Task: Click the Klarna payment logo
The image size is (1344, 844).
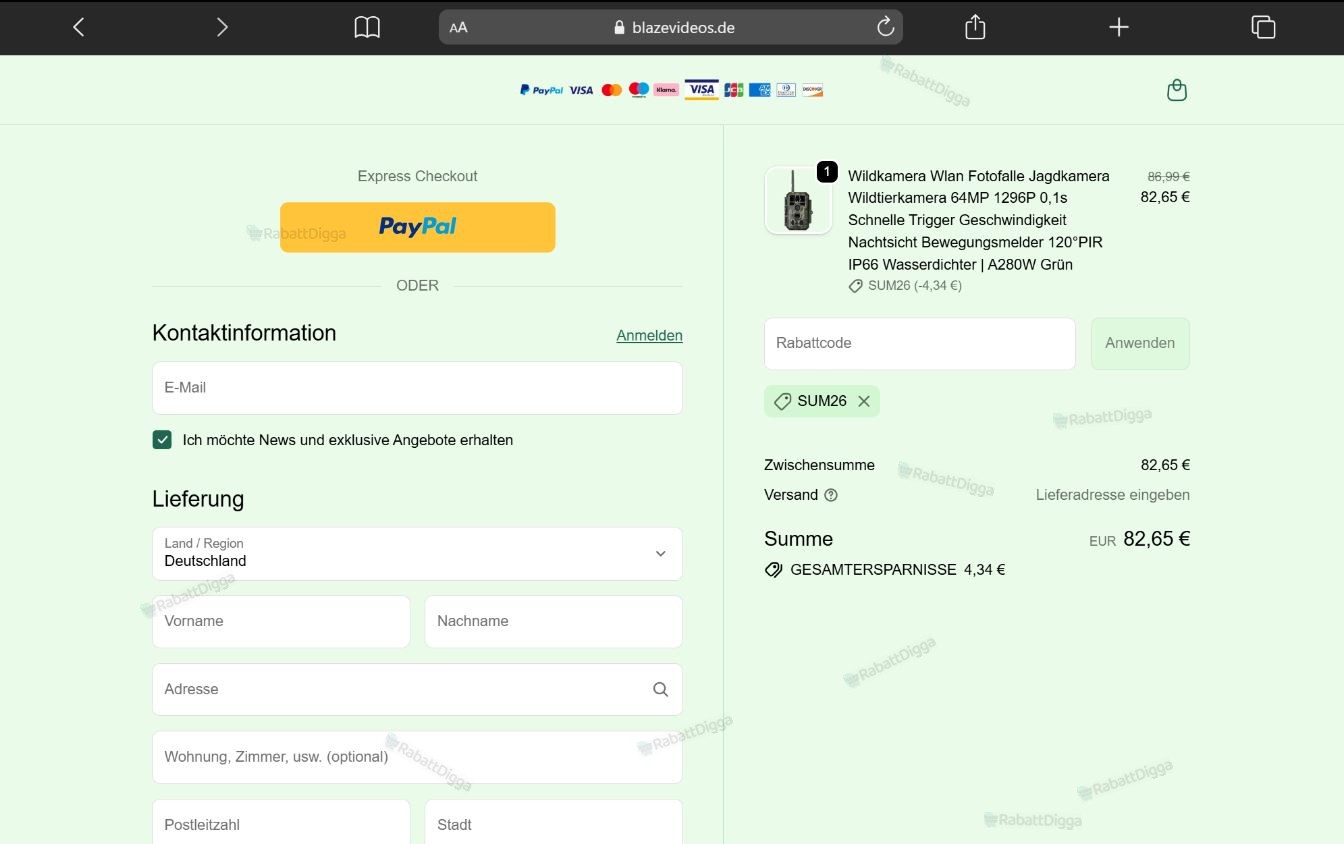Action: point(666,90)
